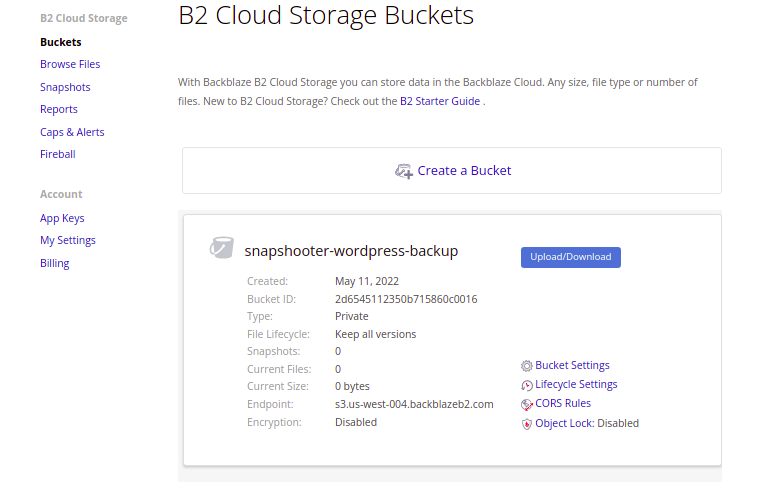Click the Object Lock shield icon

[x=526, y=424]
